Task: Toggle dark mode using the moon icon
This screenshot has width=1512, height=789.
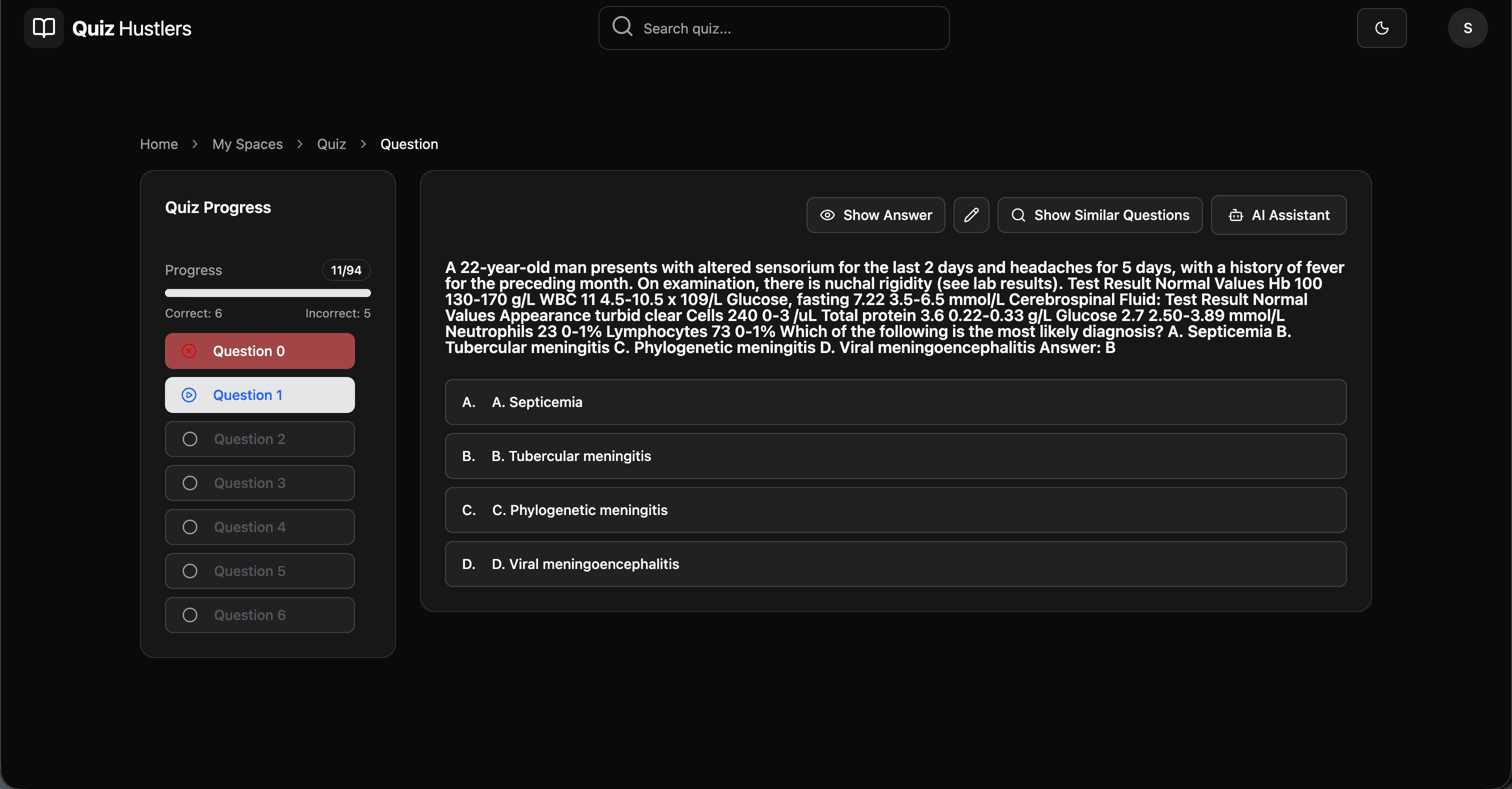Action: pos(1381,27)
